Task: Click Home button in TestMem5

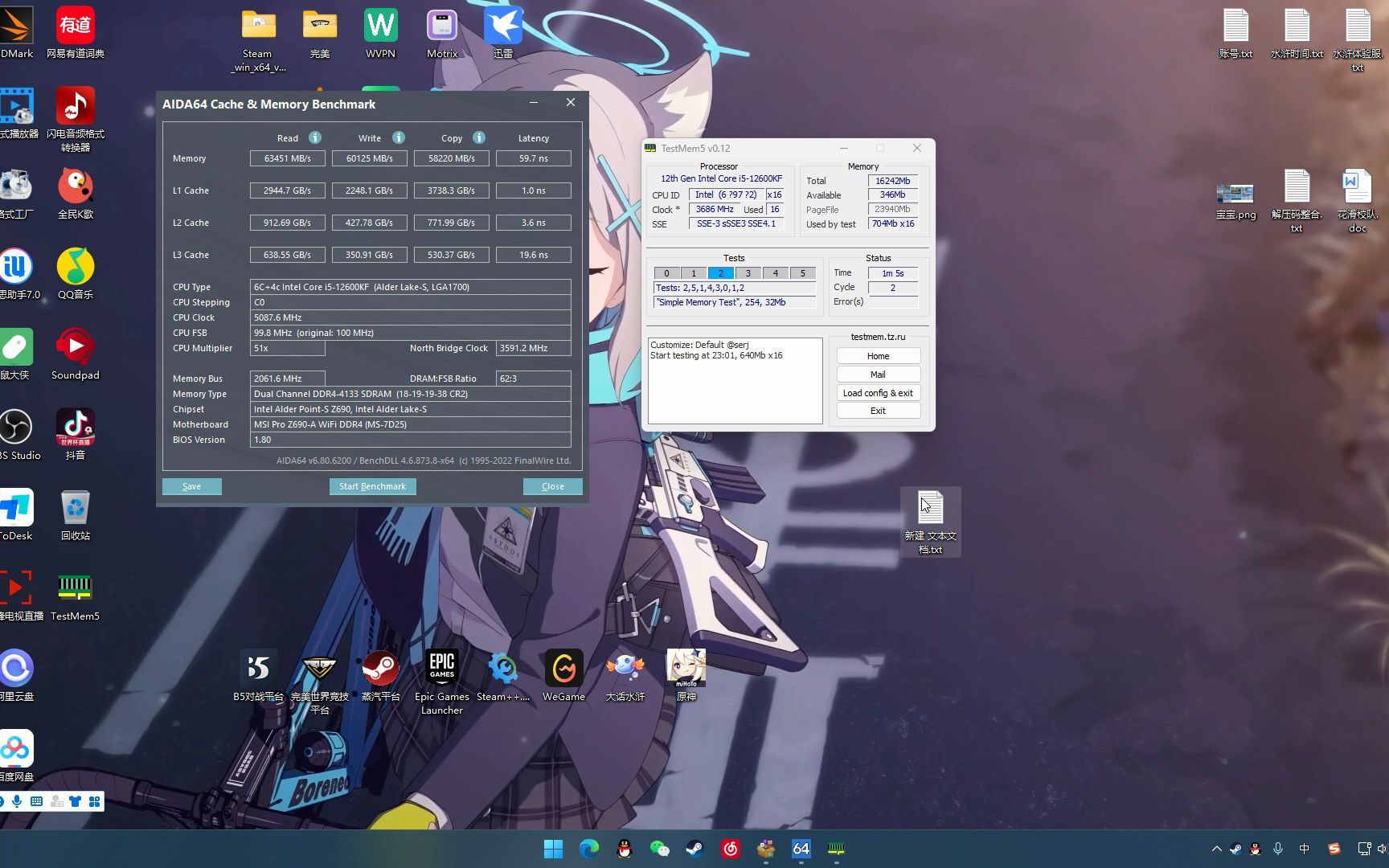Action: point(878,356)
